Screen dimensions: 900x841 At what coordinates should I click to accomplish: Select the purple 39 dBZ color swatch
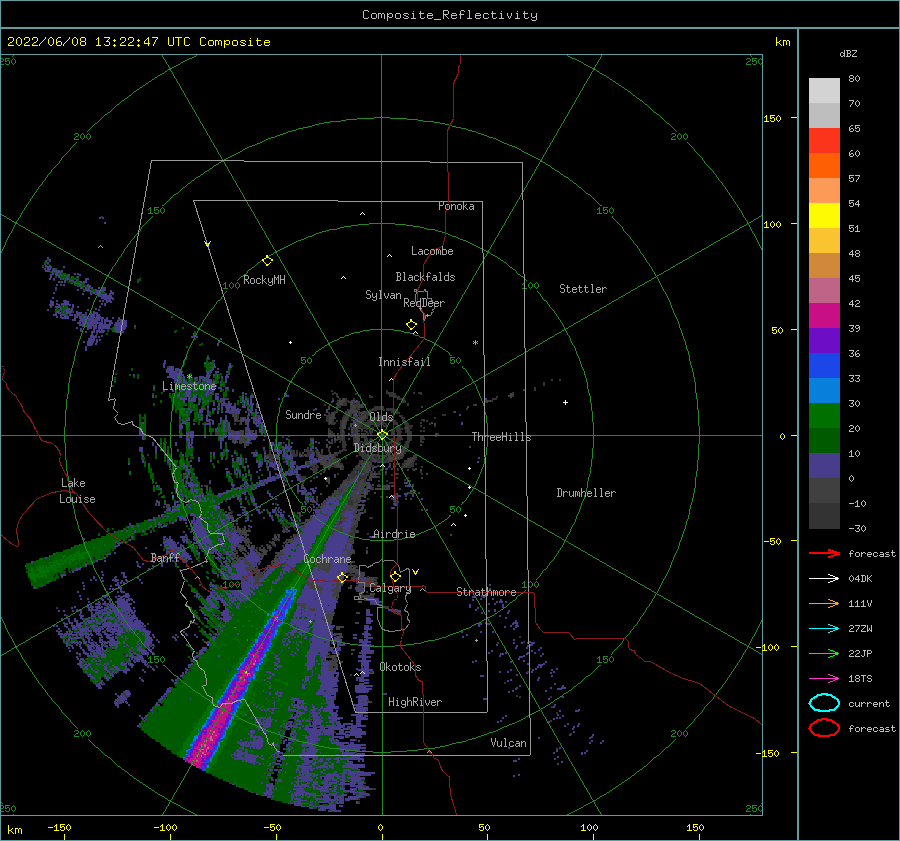click(x=824, y=341)
